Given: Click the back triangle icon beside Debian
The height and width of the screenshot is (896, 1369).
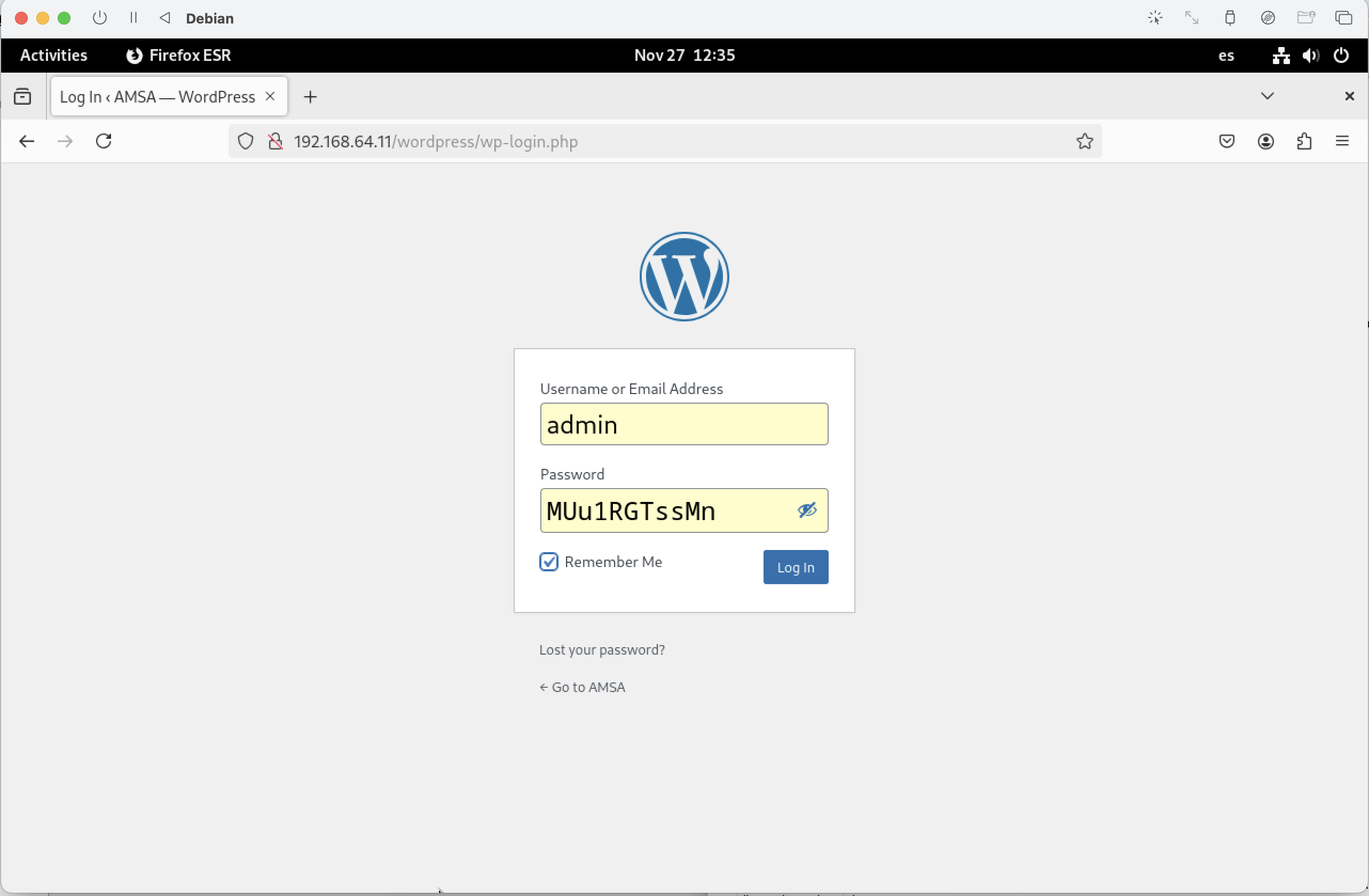Looking at the screenshot, I should 165,18.
